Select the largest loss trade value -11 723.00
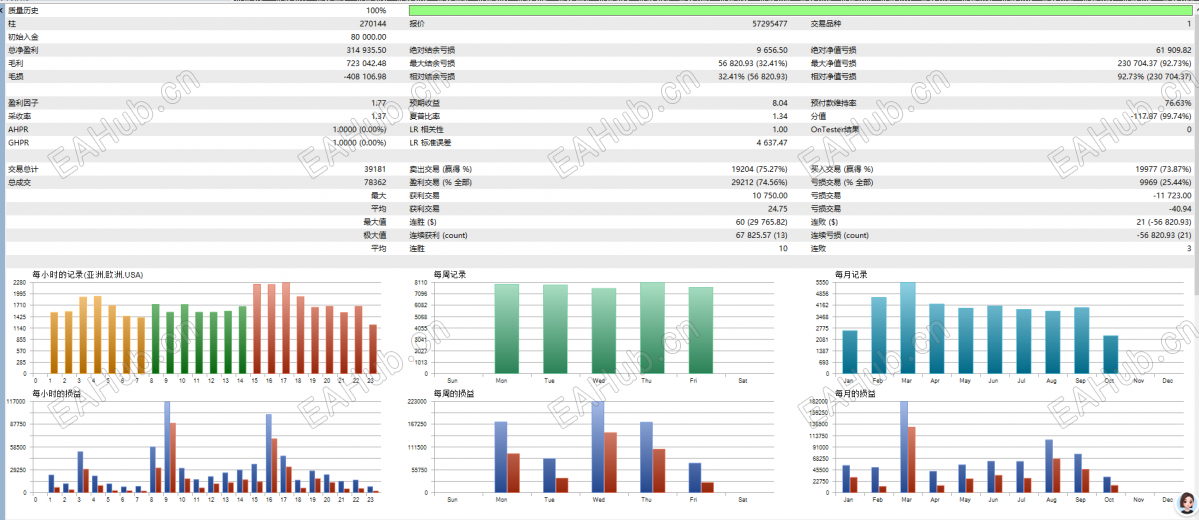This screenshot has width=1199, height=520. point(1172,196)
